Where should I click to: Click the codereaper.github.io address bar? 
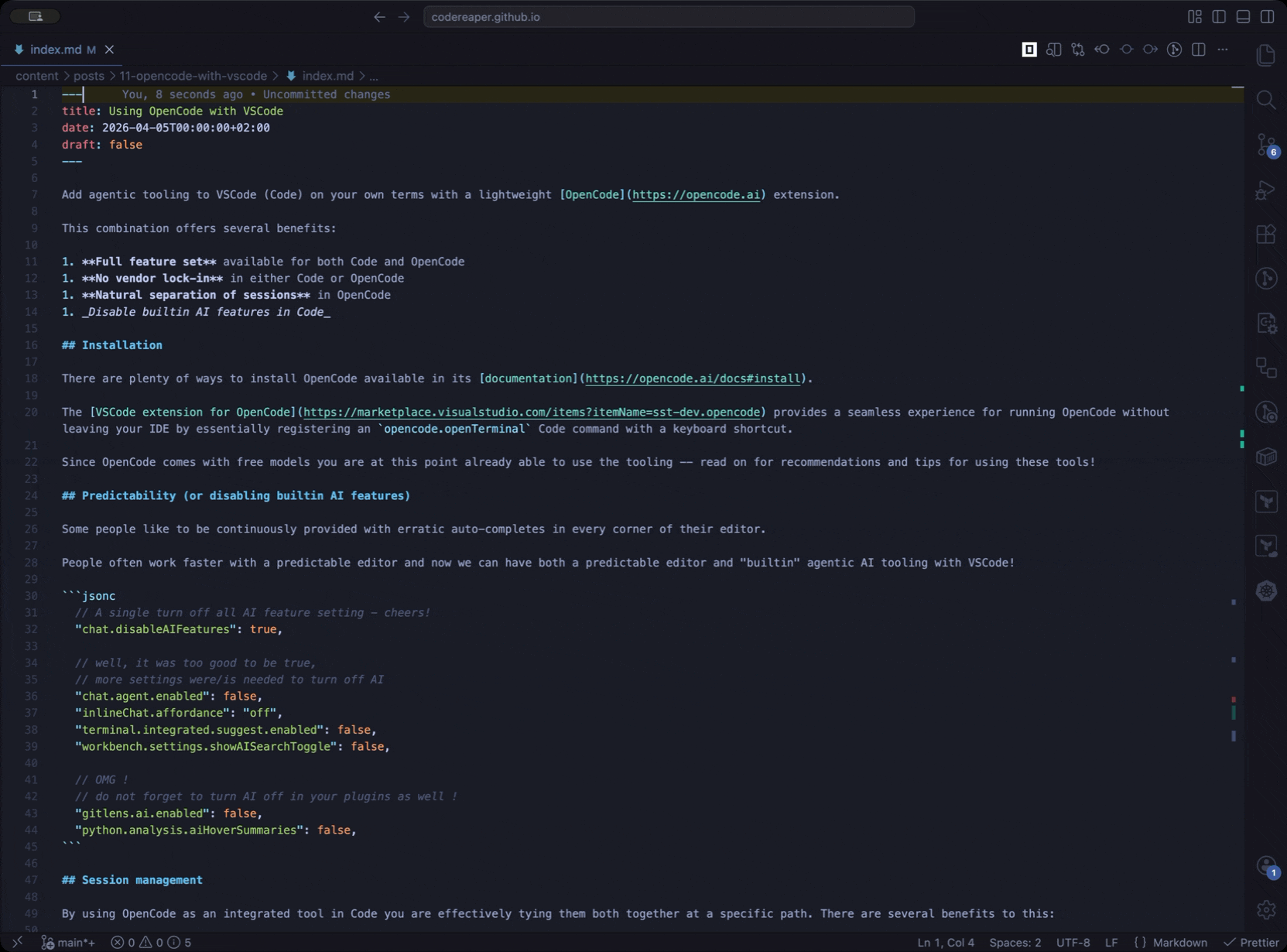(669, 16)
